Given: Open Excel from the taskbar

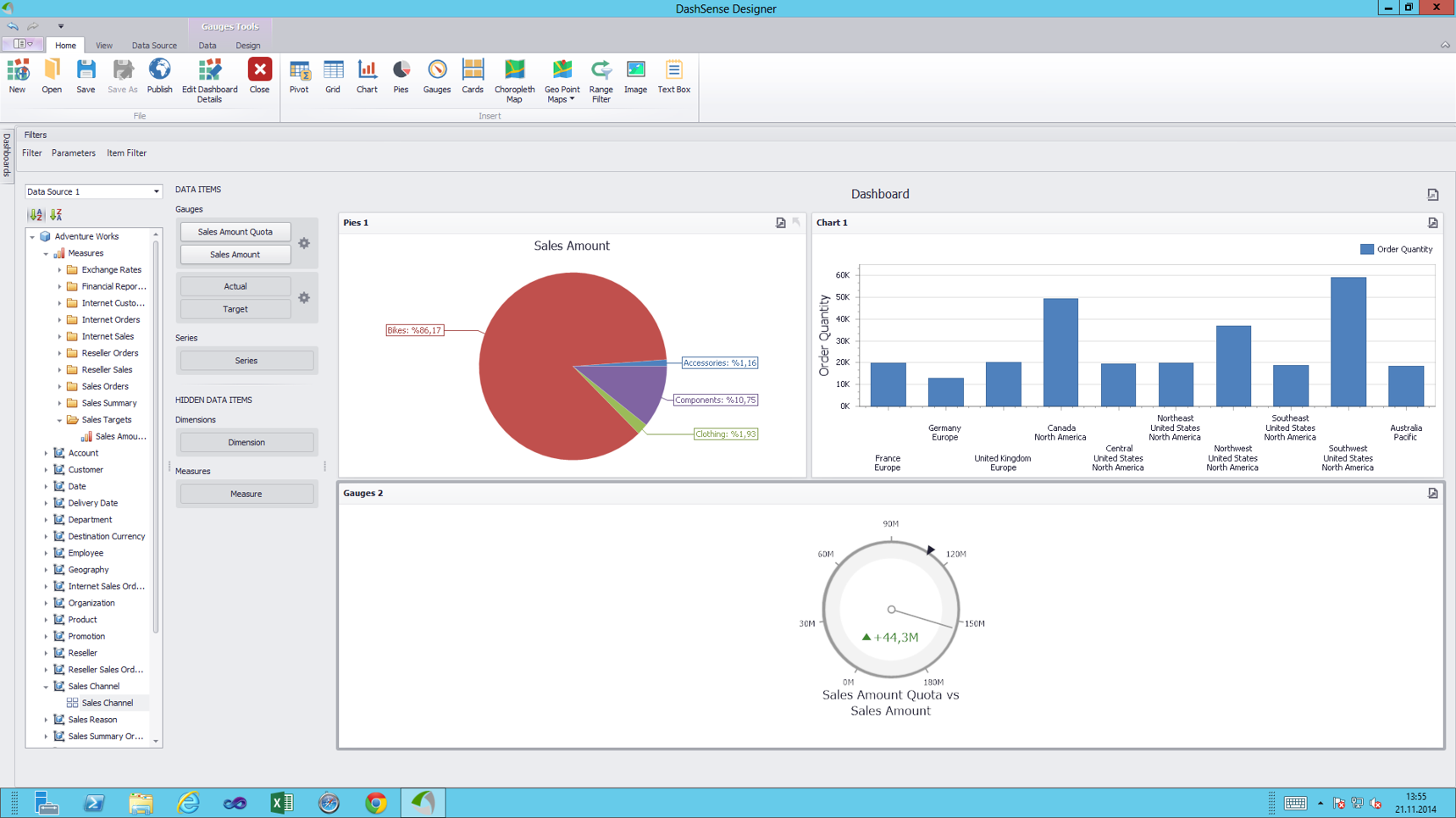Looking at the screenshot, I should [281, 802].
